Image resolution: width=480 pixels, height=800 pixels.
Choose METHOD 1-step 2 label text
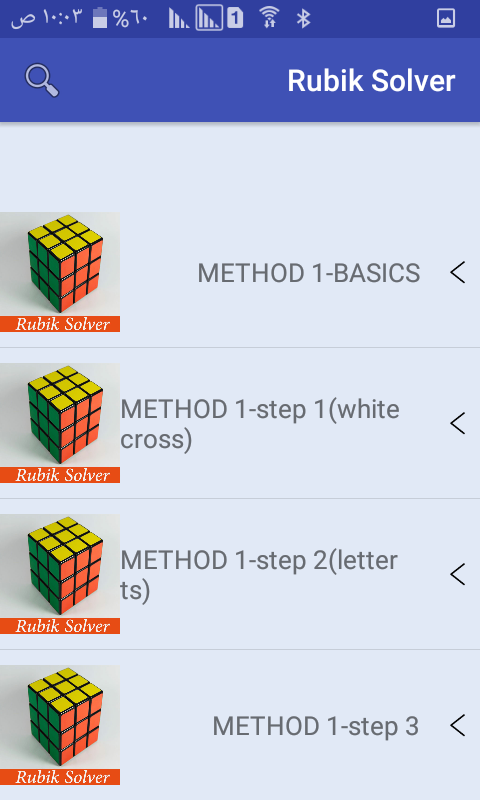click(x=259, y=575)
